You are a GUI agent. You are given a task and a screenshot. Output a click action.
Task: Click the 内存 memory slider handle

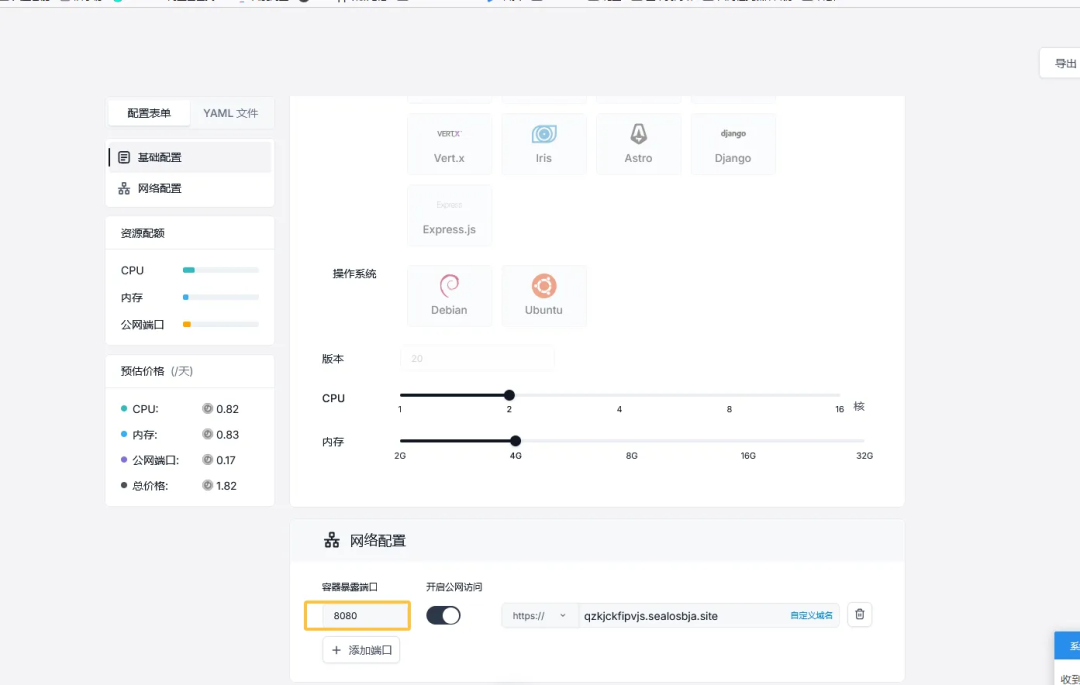click(x=515, y=440)
